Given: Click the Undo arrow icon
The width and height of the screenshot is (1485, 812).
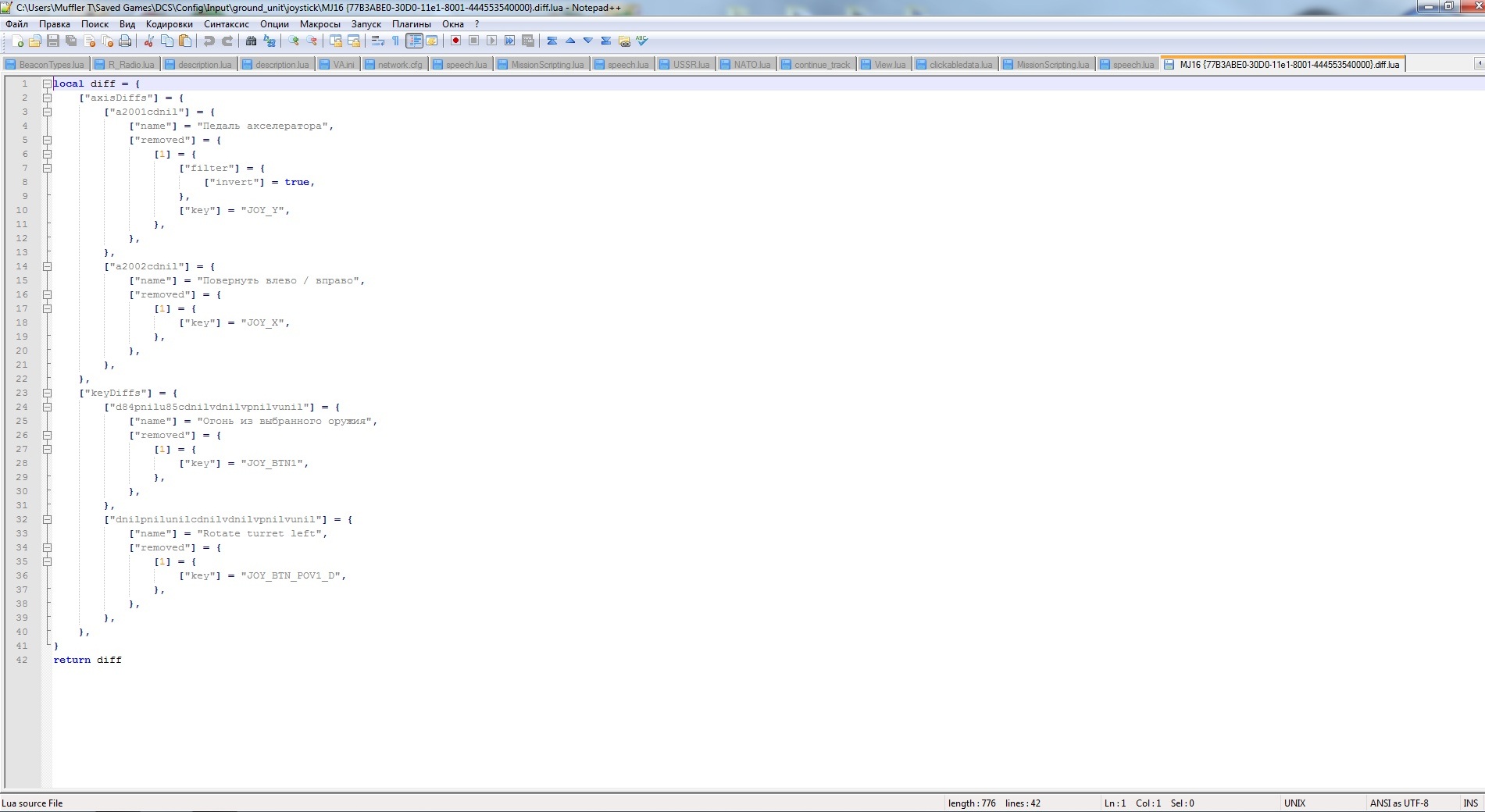Looking at the screenshot, I should click(x=209, y=41).
